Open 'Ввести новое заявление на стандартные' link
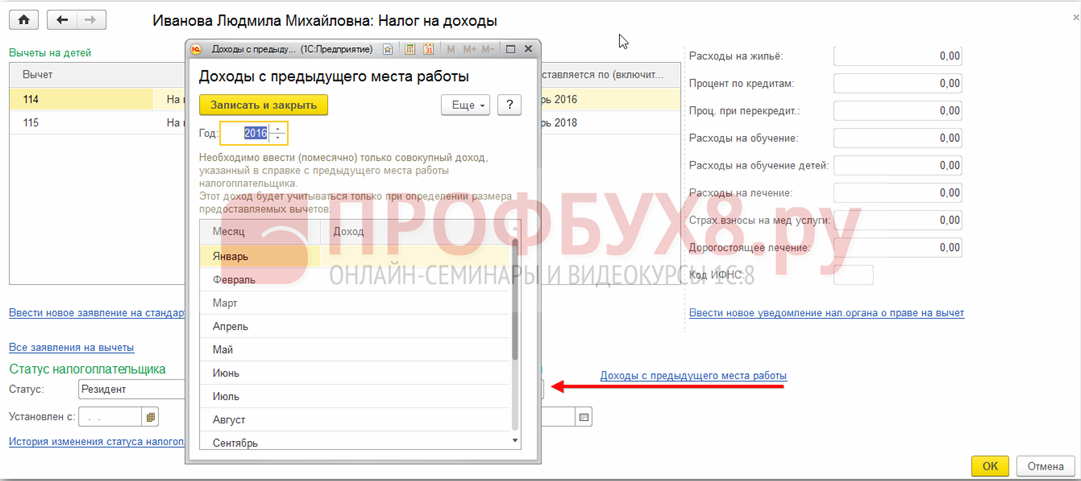 97,313
